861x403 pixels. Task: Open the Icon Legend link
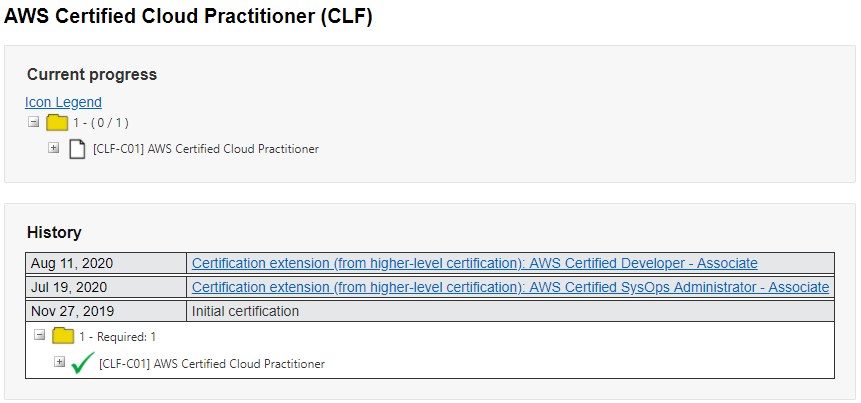(x=63, y=102)
